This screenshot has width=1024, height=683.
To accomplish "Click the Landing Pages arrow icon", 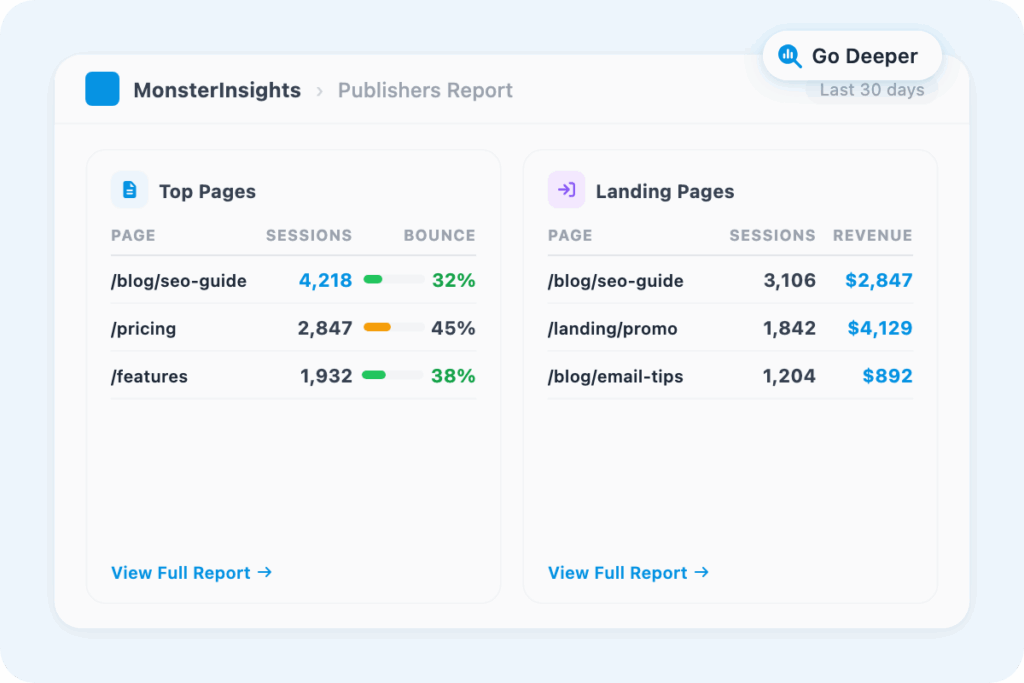I will pyautogui.click(x=566, y=190).
